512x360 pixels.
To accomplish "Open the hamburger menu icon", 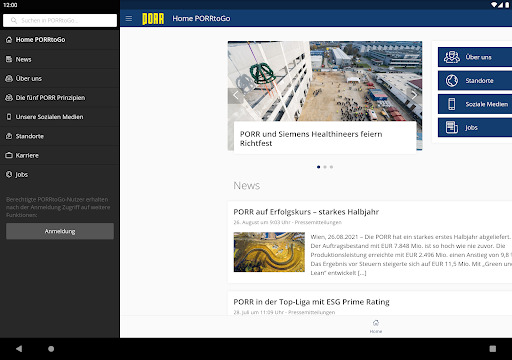I will point(129,19).
